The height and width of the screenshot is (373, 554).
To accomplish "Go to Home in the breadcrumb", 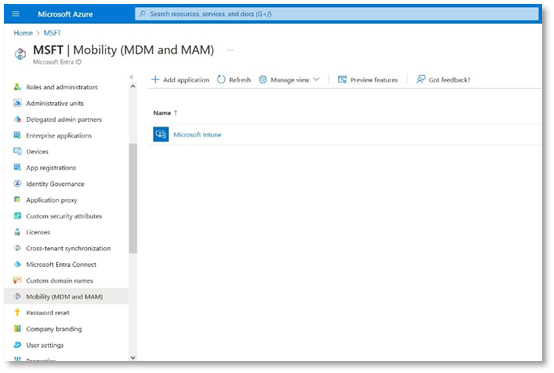I will [23, 33].
